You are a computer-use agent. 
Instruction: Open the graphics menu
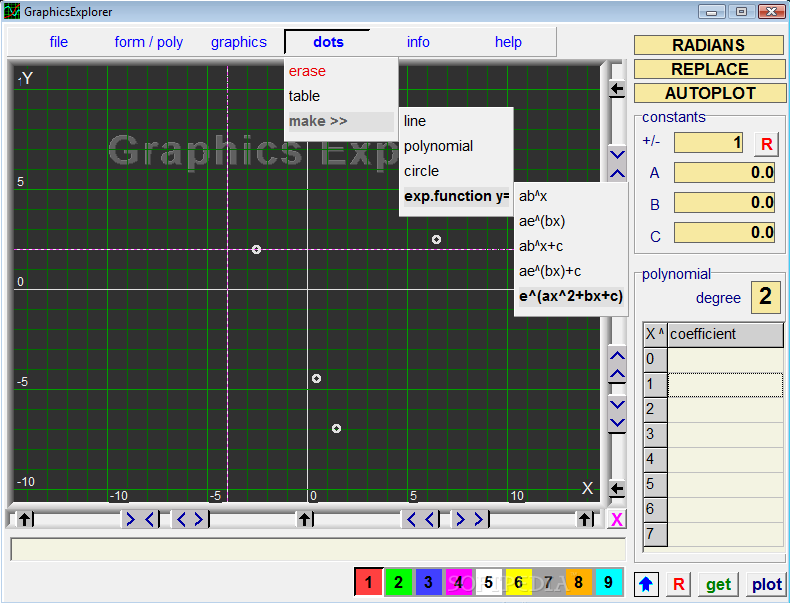pos(239,42)
